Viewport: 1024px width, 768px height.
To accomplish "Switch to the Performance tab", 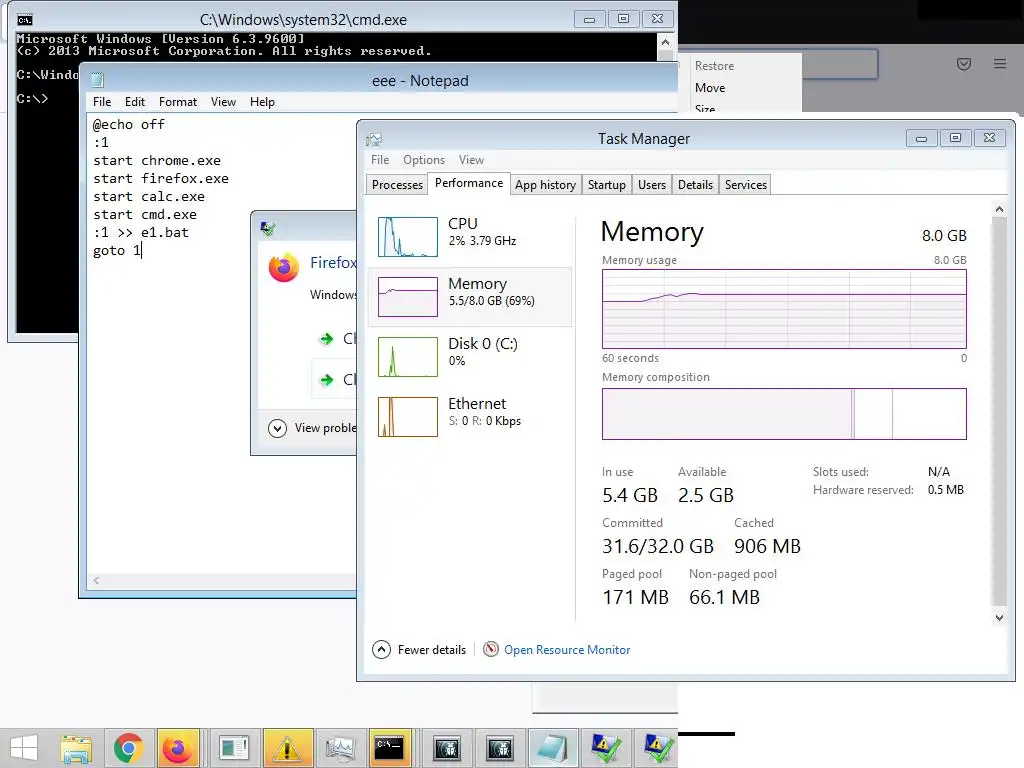I will point(469,184).
